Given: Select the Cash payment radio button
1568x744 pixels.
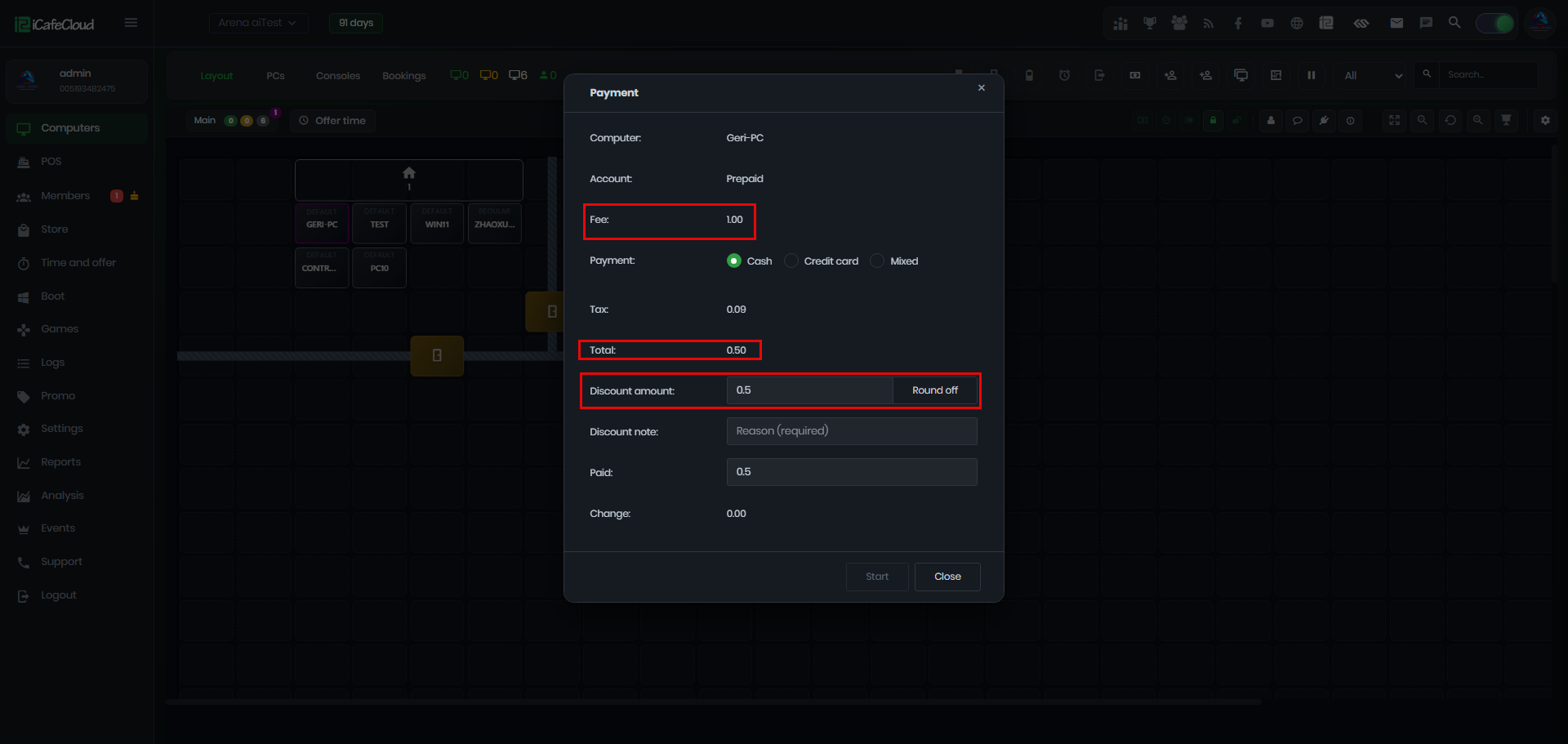Looking at the screenshot, I should (734, 261).
